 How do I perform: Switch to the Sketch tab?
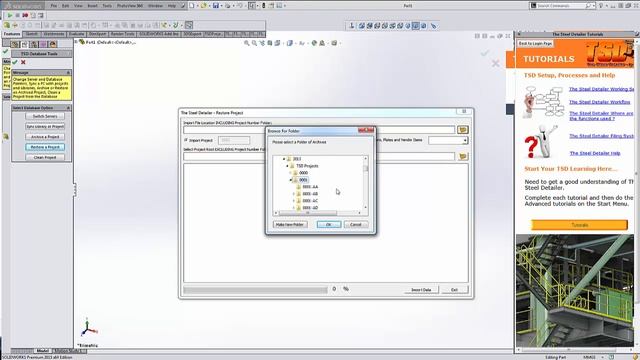32,34
